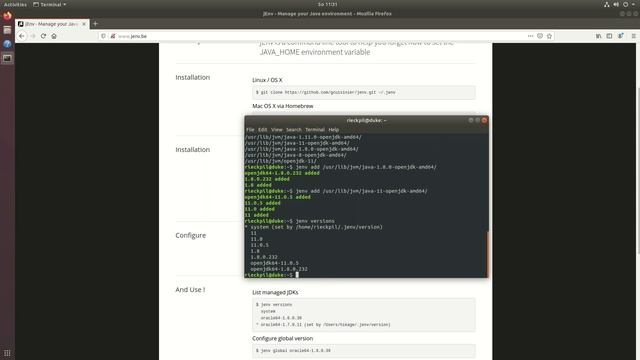Save page to Pocket
This screenshot has height=360, width=640.
point(540,36)
